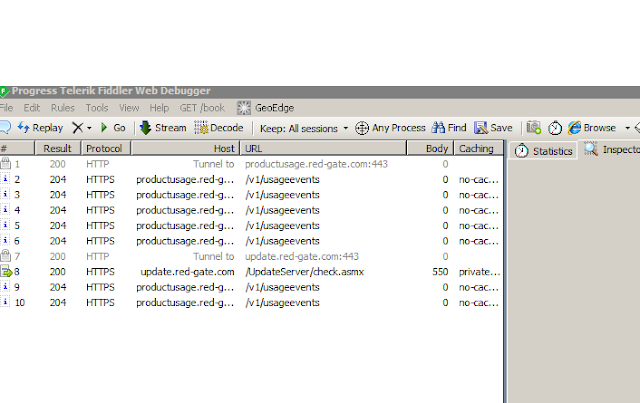Open the File menu

(x=6, y=108)
